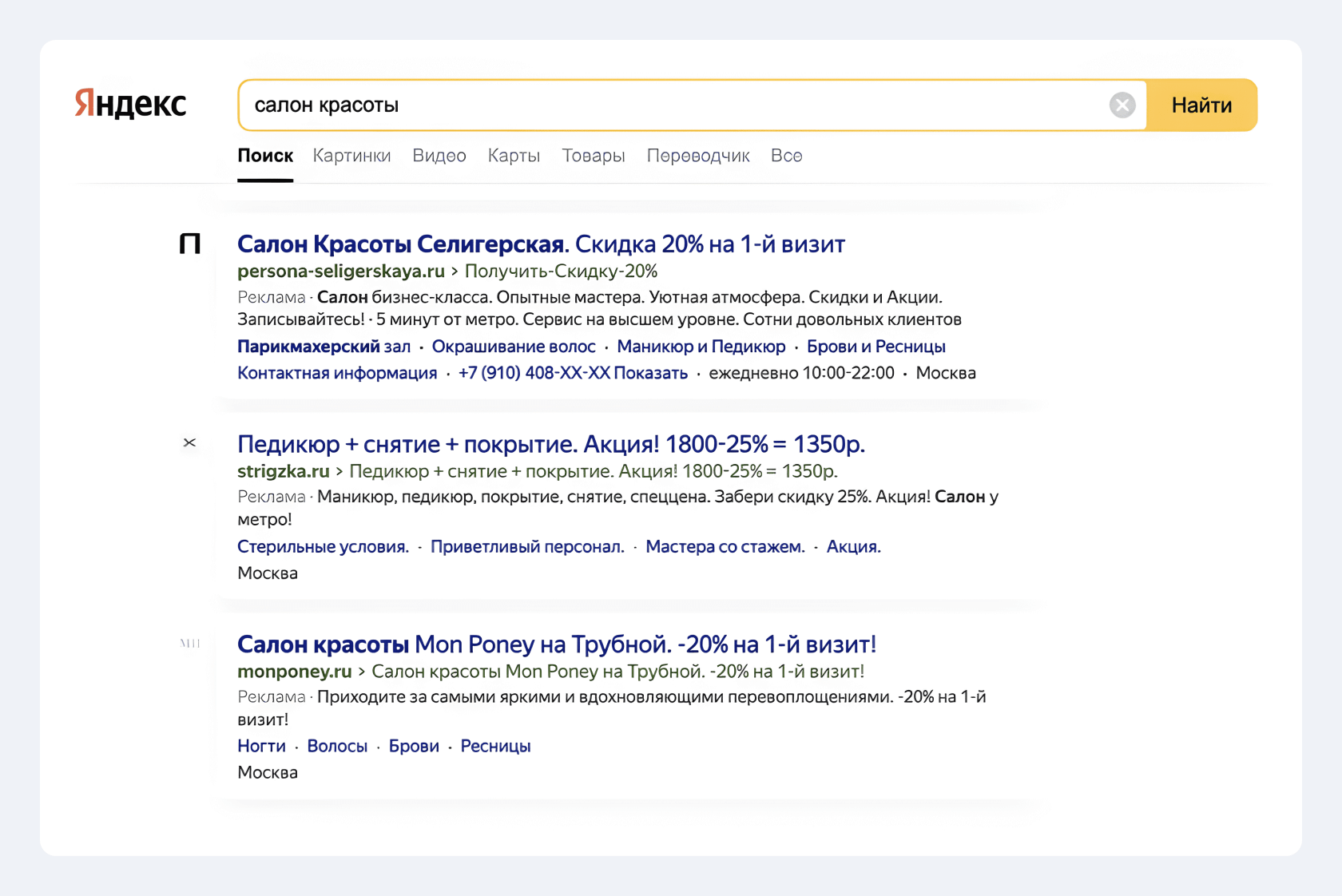Open the Брови sitelink under Mon Poney

coord(414,746)
